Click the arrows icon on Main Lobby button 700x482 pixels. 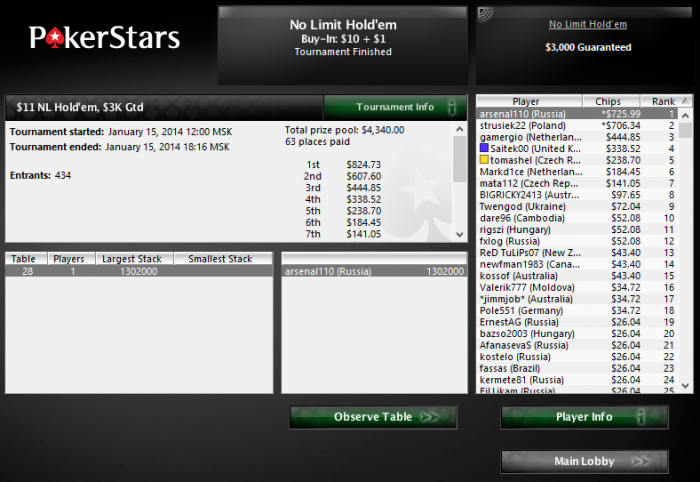641,461
